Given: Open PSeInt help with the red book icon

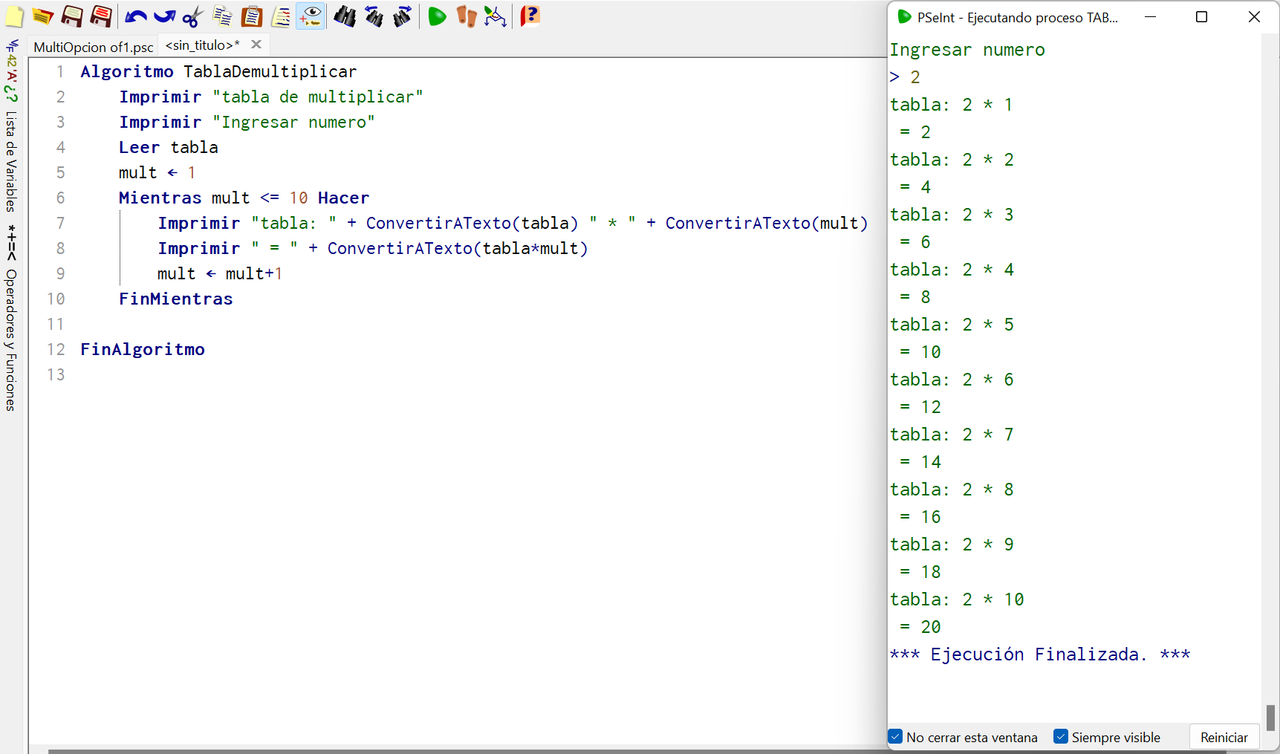Looking at the screenshot, I should 528,16.
